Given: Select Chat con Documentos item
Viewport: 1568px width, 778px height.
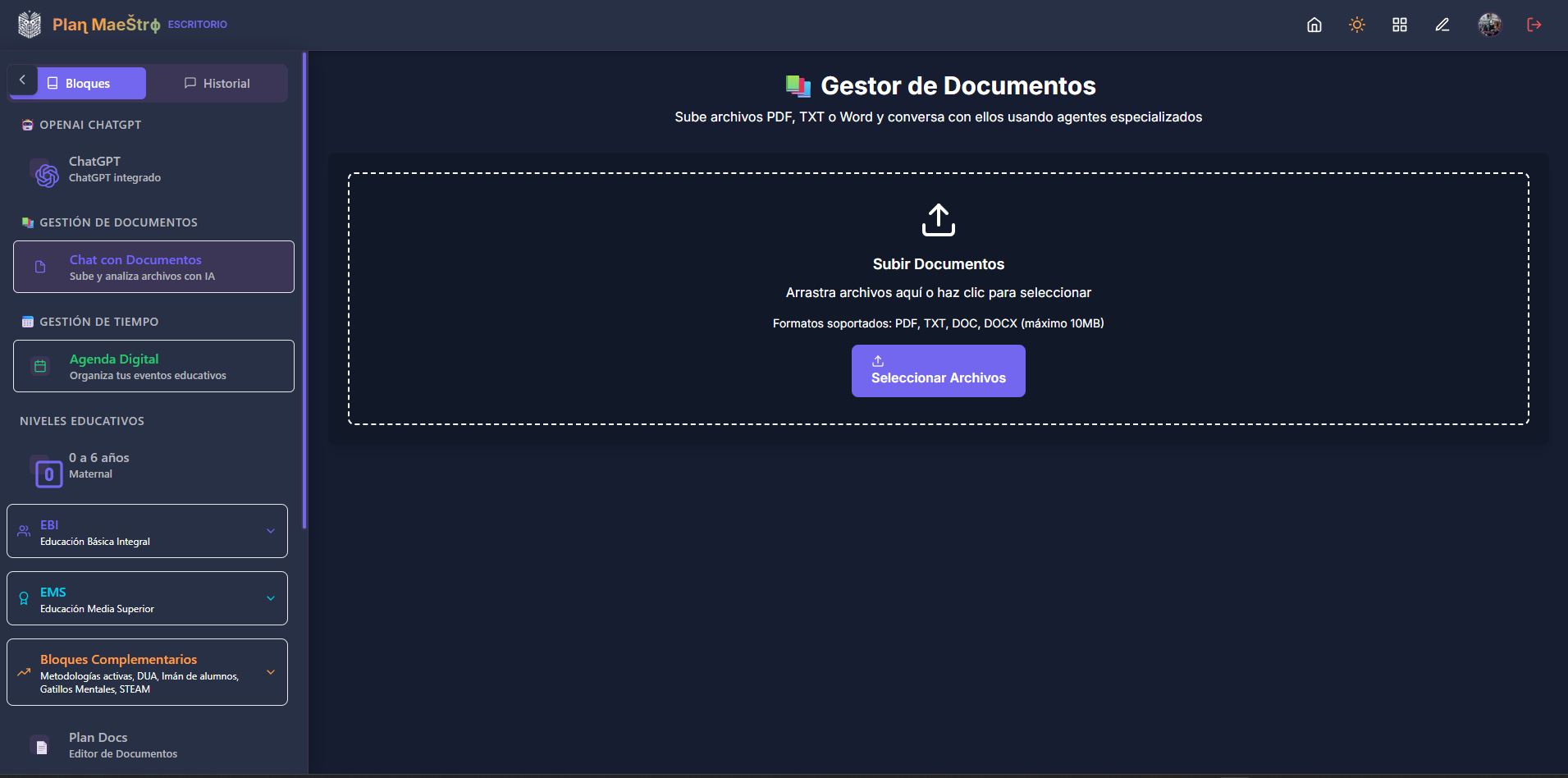Looking at the screenshot, I should point(153,267).
